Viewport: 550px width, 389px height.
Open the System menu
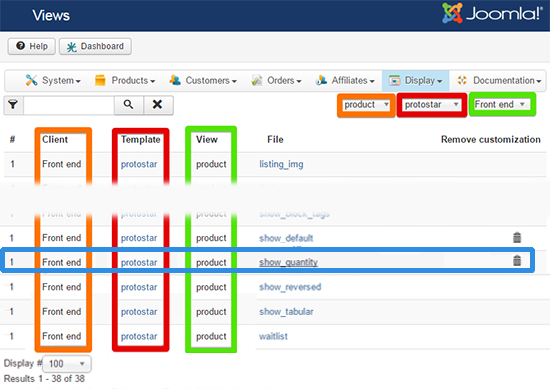[x=53, y=81]
